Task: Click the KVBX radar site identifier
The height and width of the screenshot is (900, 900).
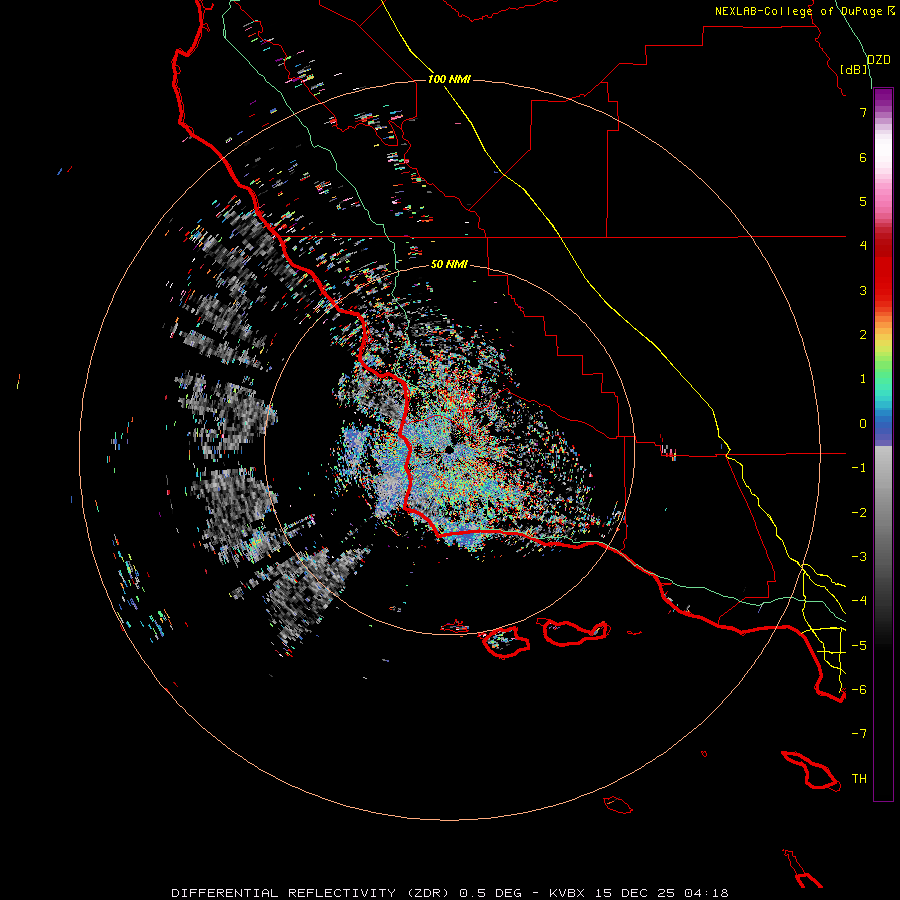Action: coord(568,893)
